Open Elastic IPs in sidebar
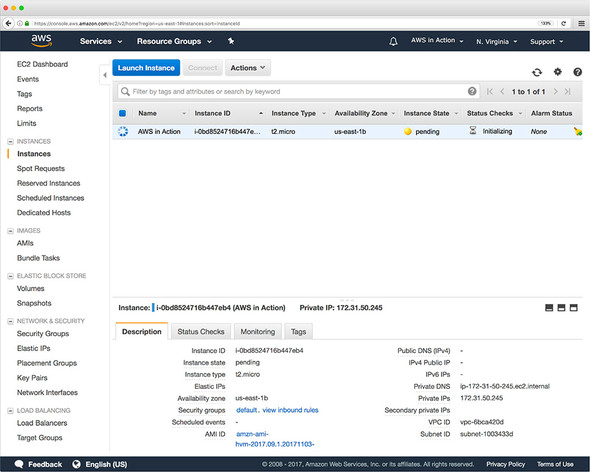Screen dimensions: 590x472 (33, 348)
